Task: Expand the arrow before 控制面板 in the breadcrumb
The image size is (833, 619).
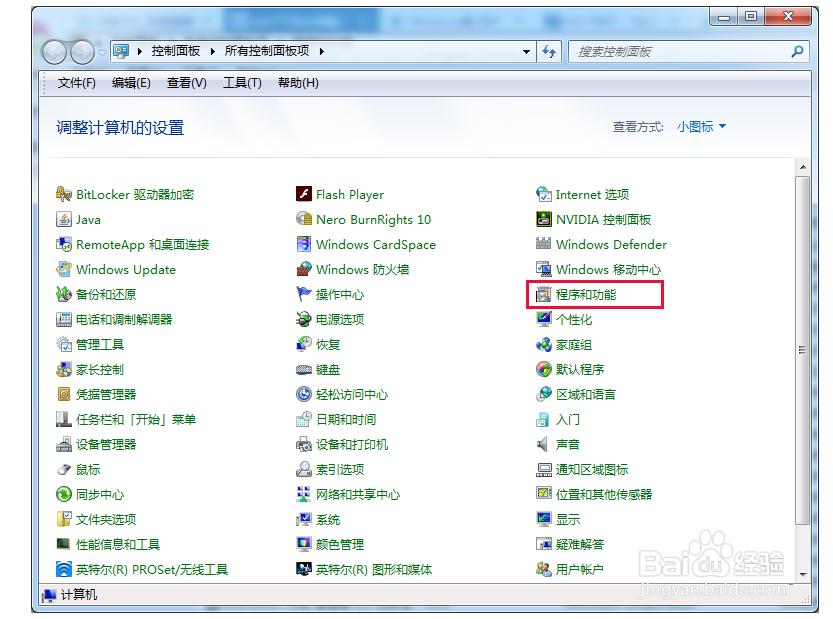Action: (140, 52)
